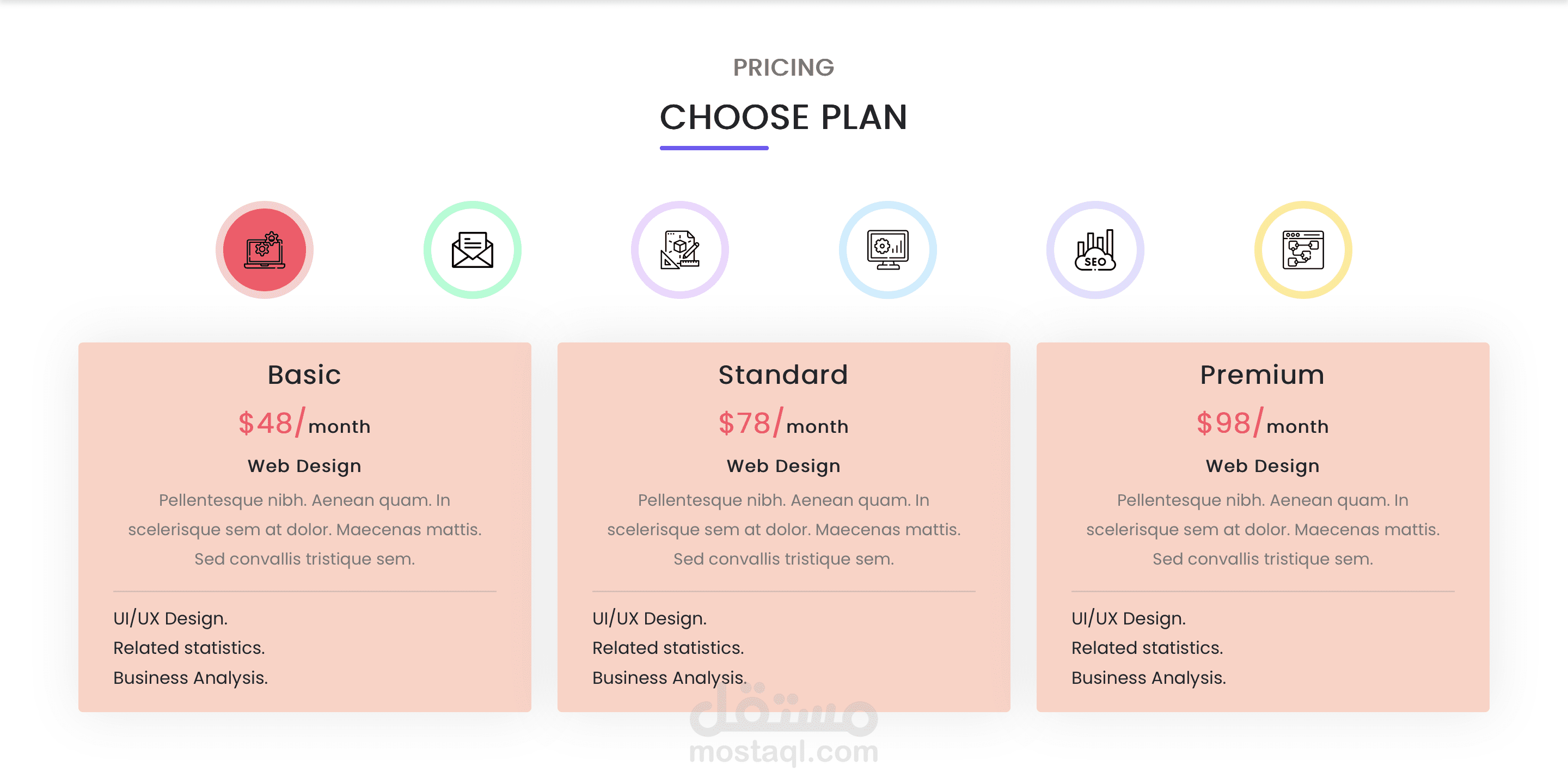Click the SEO cloud chart icon

[x=1095, y=249]
